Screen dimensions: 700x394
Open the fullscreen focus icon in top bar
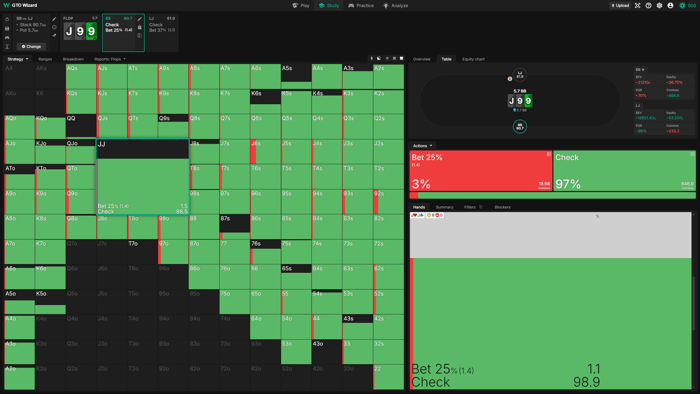pos(638,5)
